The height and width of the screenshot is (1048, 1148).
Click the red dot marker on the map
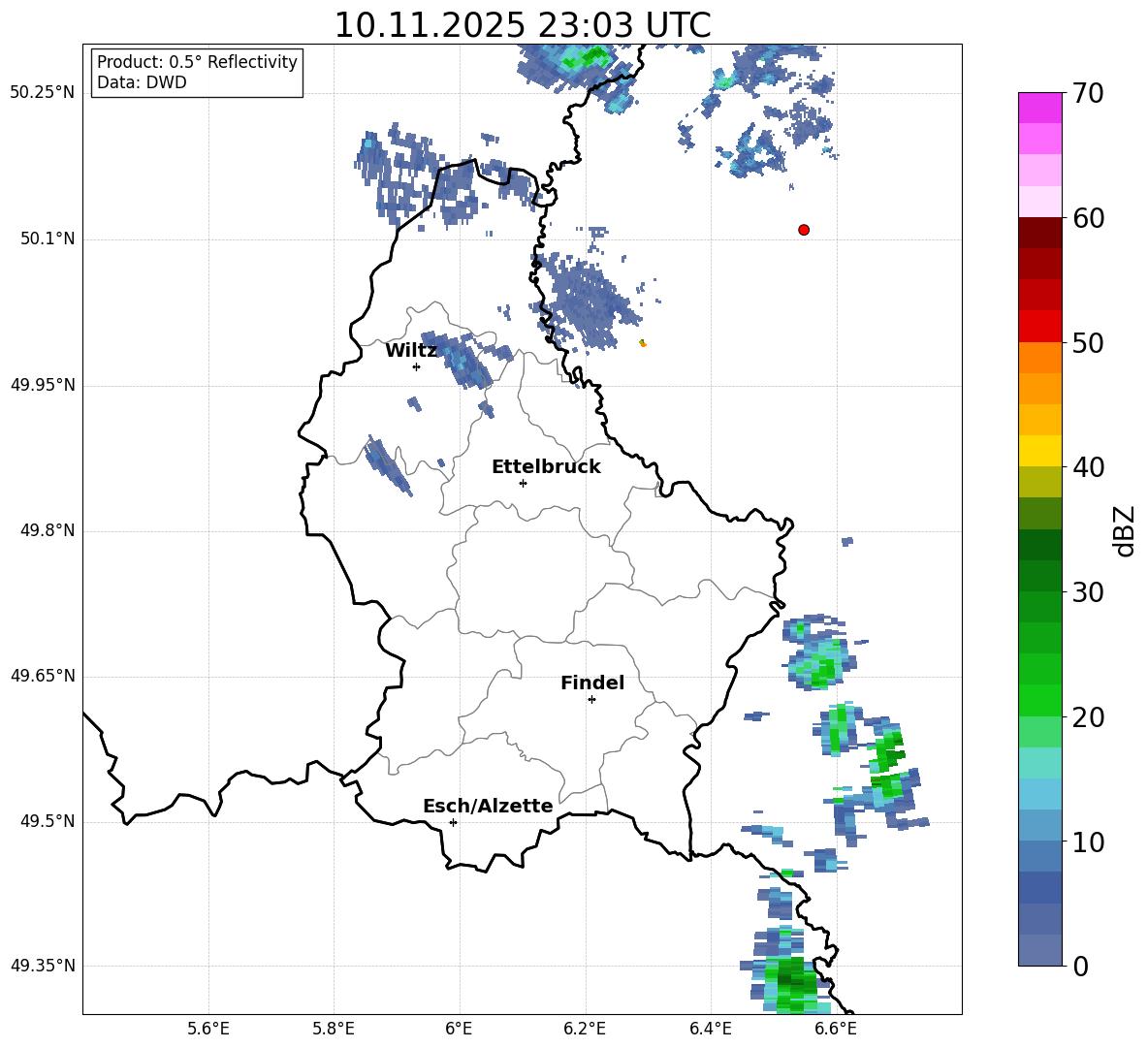803,230
